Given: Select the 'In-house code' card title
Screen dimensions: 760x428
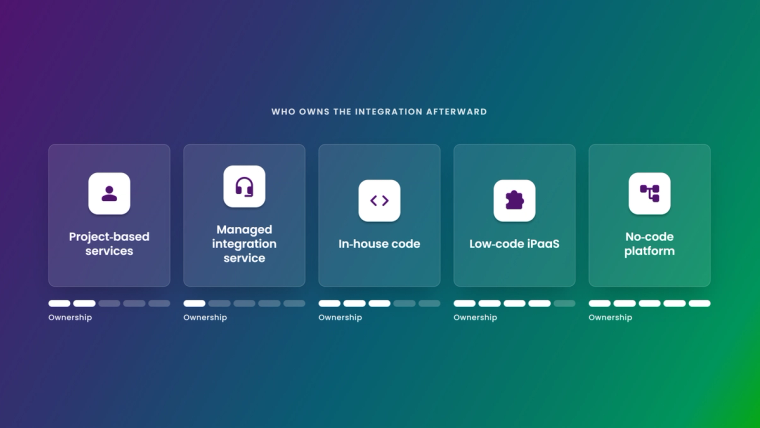Looking at the screenshot, I should (x=380, y=244).
